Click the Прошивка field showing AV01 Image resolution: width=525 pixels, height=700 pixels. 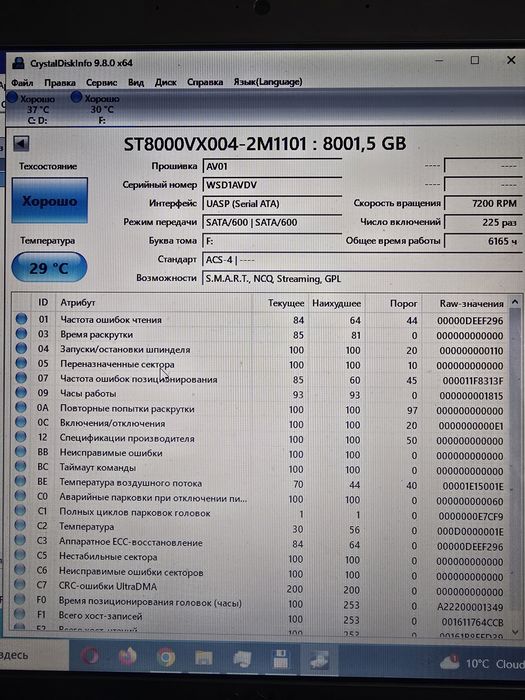[272, 167]
